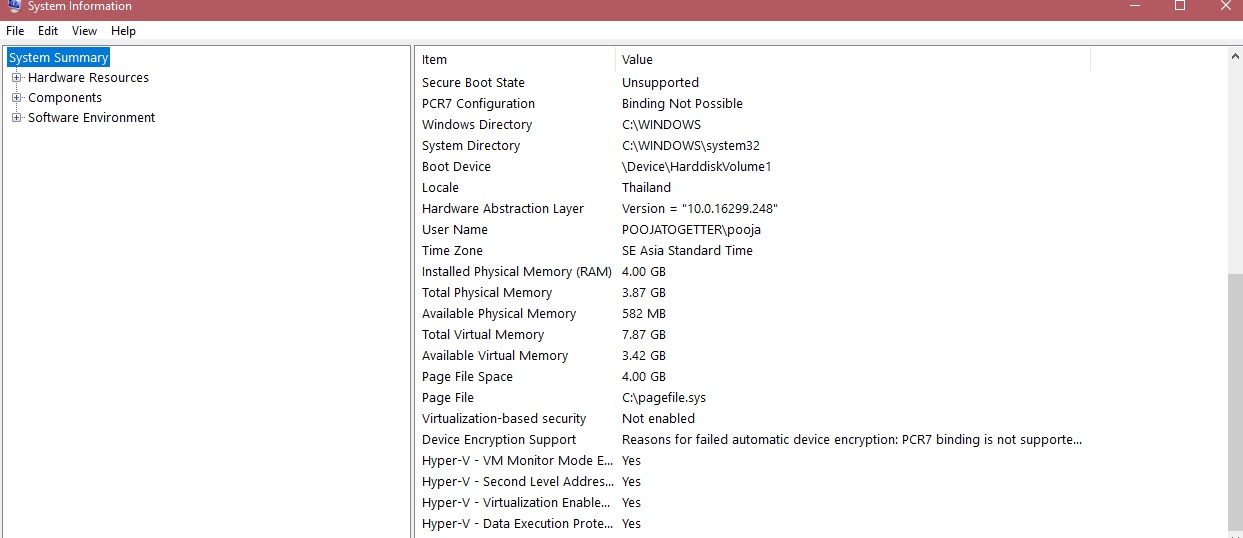Open the Help menu

click(x=123, y=31)
